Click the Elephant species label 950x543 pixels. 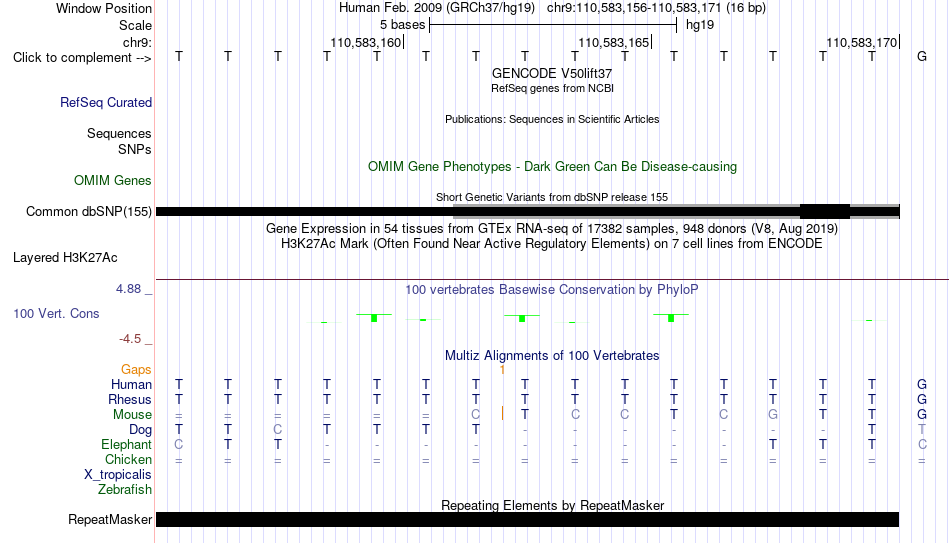point(126,445)
